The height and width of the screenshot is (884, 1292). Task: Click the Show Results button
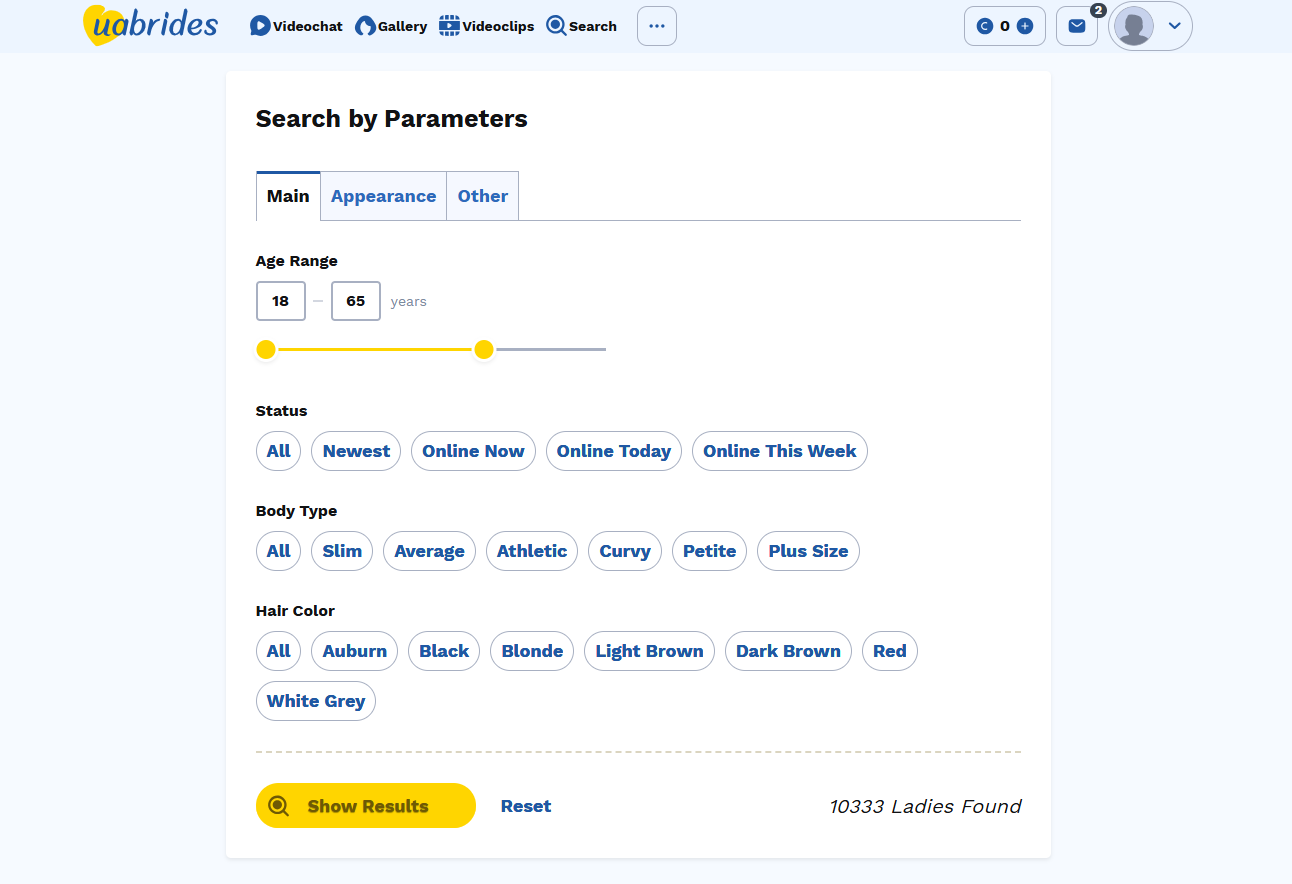point(365,805)
